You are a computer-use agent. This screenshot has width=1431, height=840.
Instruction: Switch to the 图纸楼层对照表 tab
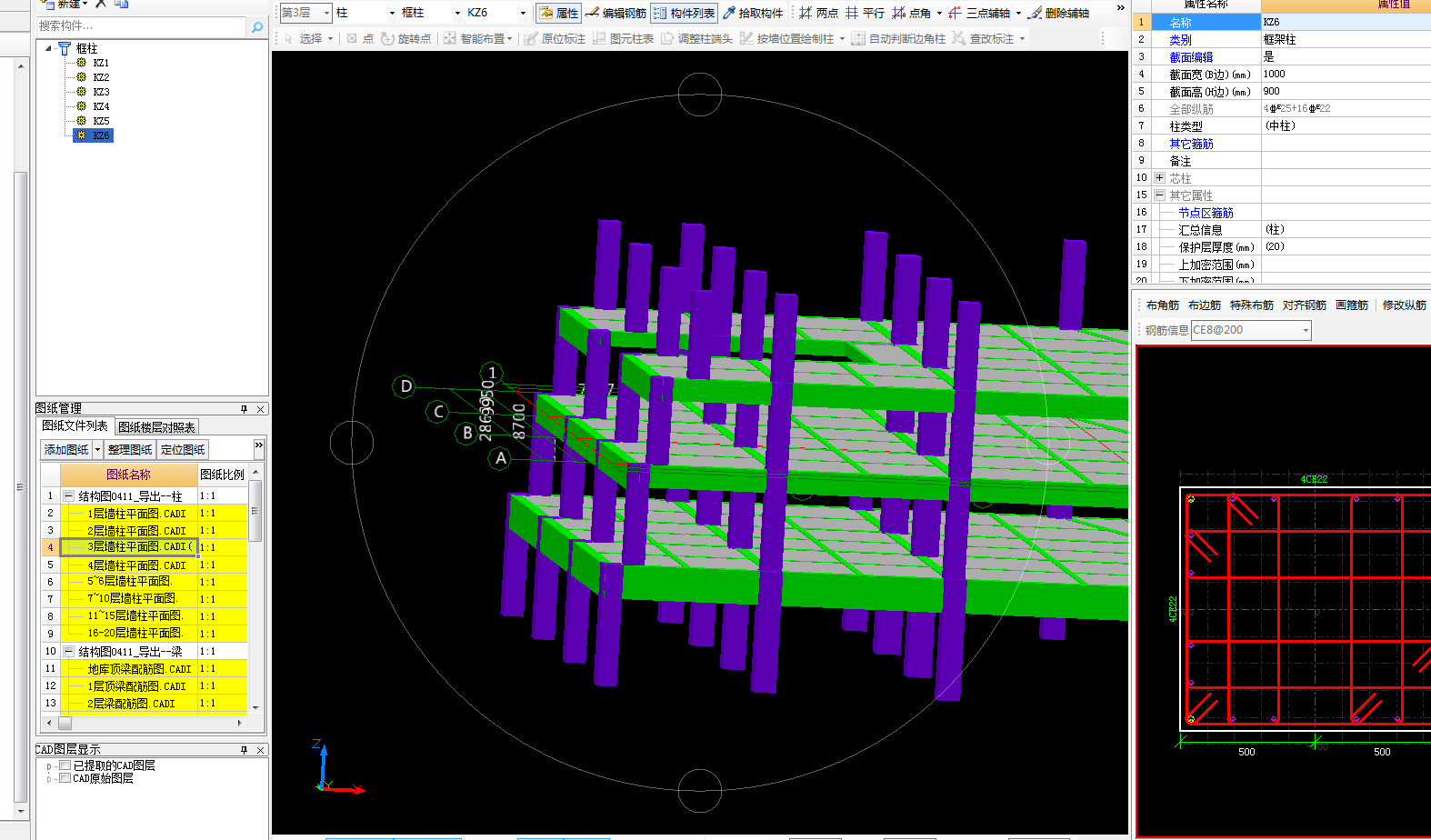pyautogui.click(x=156, y=427)
